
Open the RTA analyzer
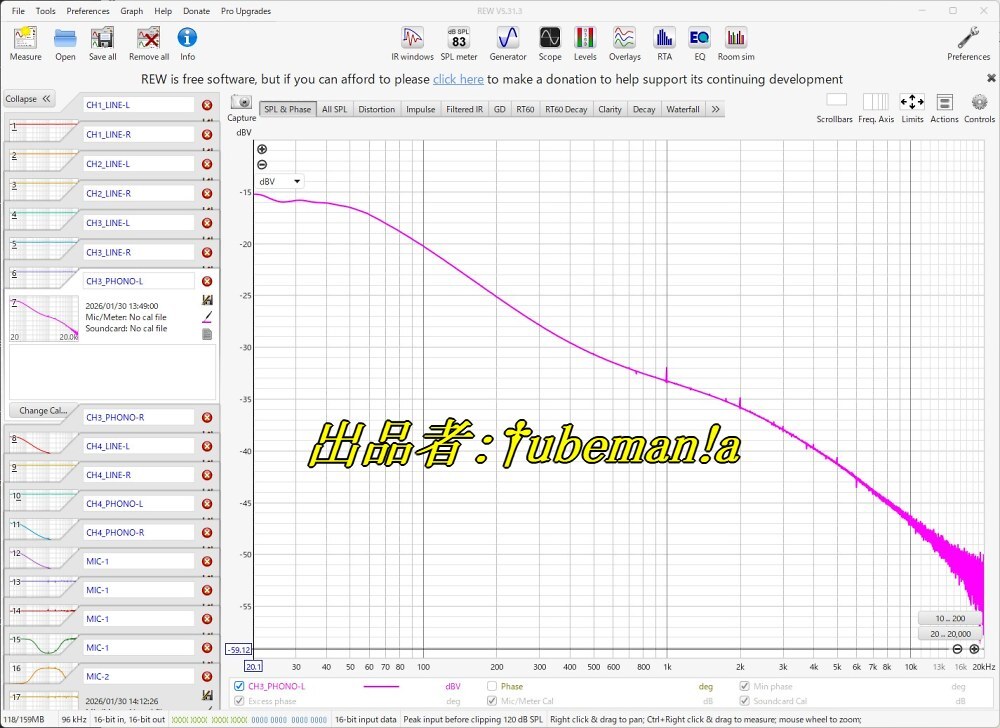click(x=665, y=43)
